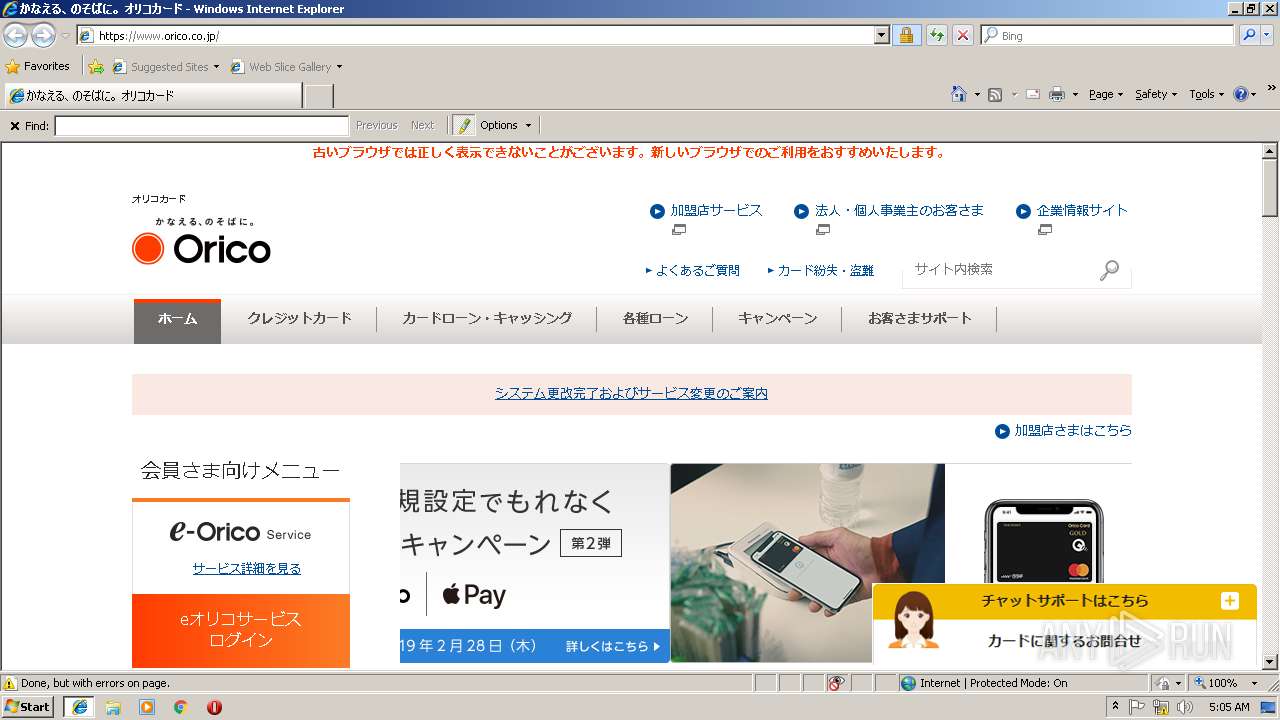Open システム更改完了 notice link
The height and width of the screenshot is (720, 1280).
[x=631, y=394]
